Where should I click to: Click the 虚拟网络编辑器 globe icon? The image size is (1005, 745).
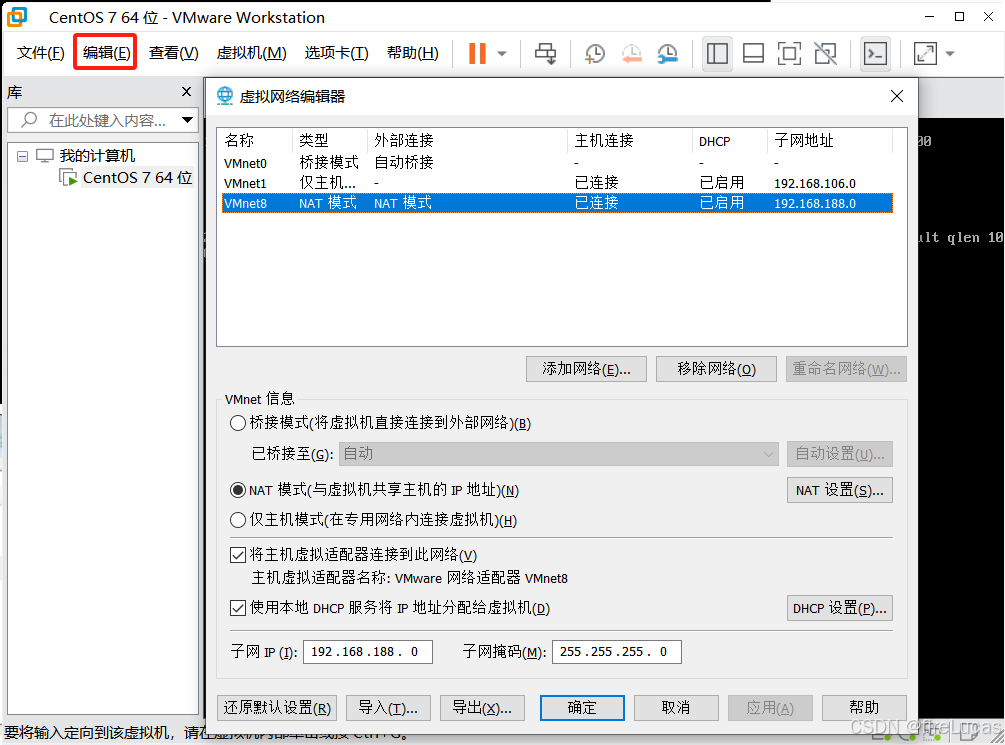(x=225, y=96)
